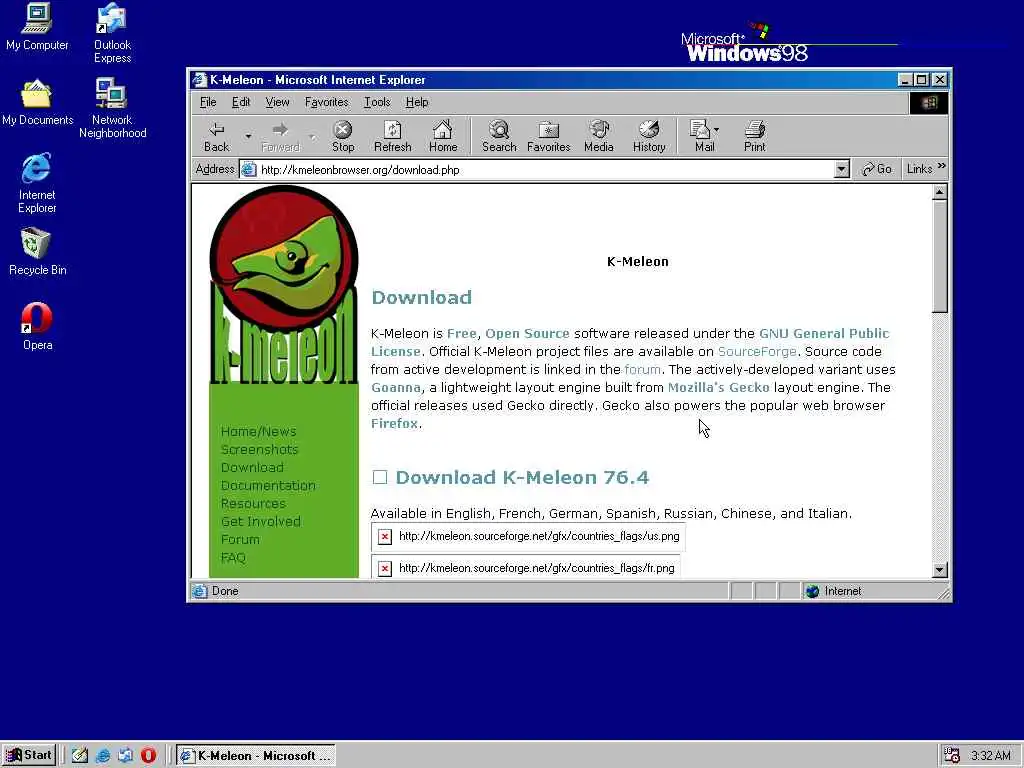Open FAQ sidebar link

click(233, 558)
